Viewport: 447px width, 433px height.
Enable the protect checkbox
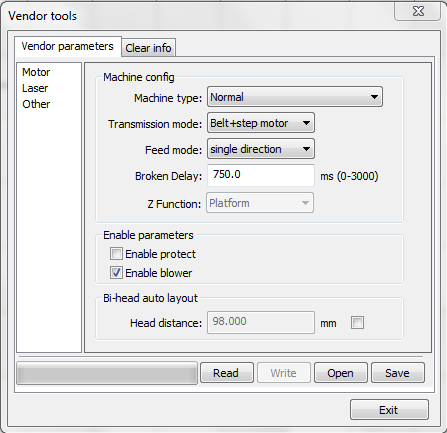point(116,254)
